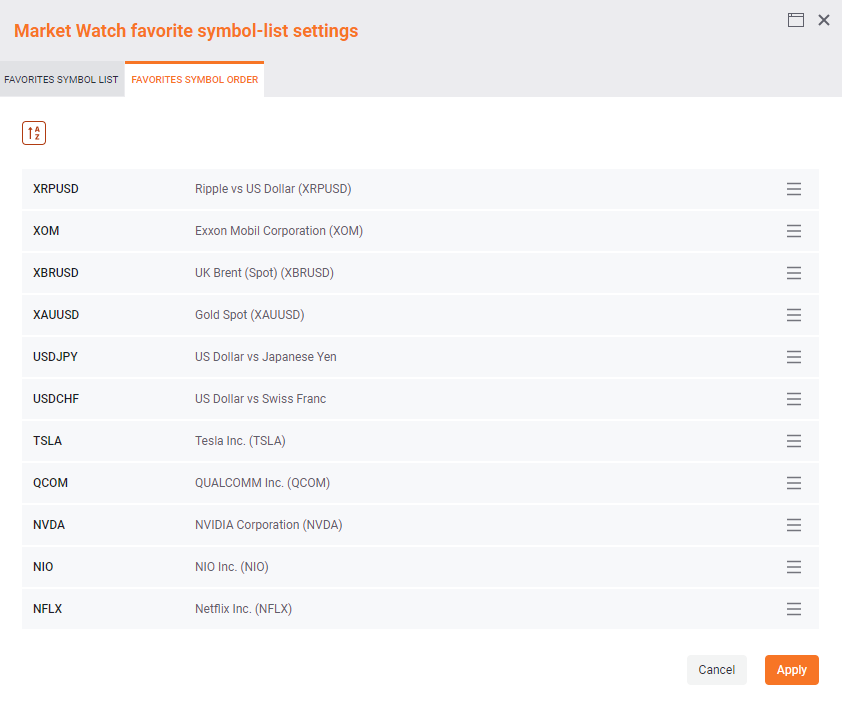Select description 'Netflix Inc. (NFLX)'
The image size is (842, 708).
point(243,609)
